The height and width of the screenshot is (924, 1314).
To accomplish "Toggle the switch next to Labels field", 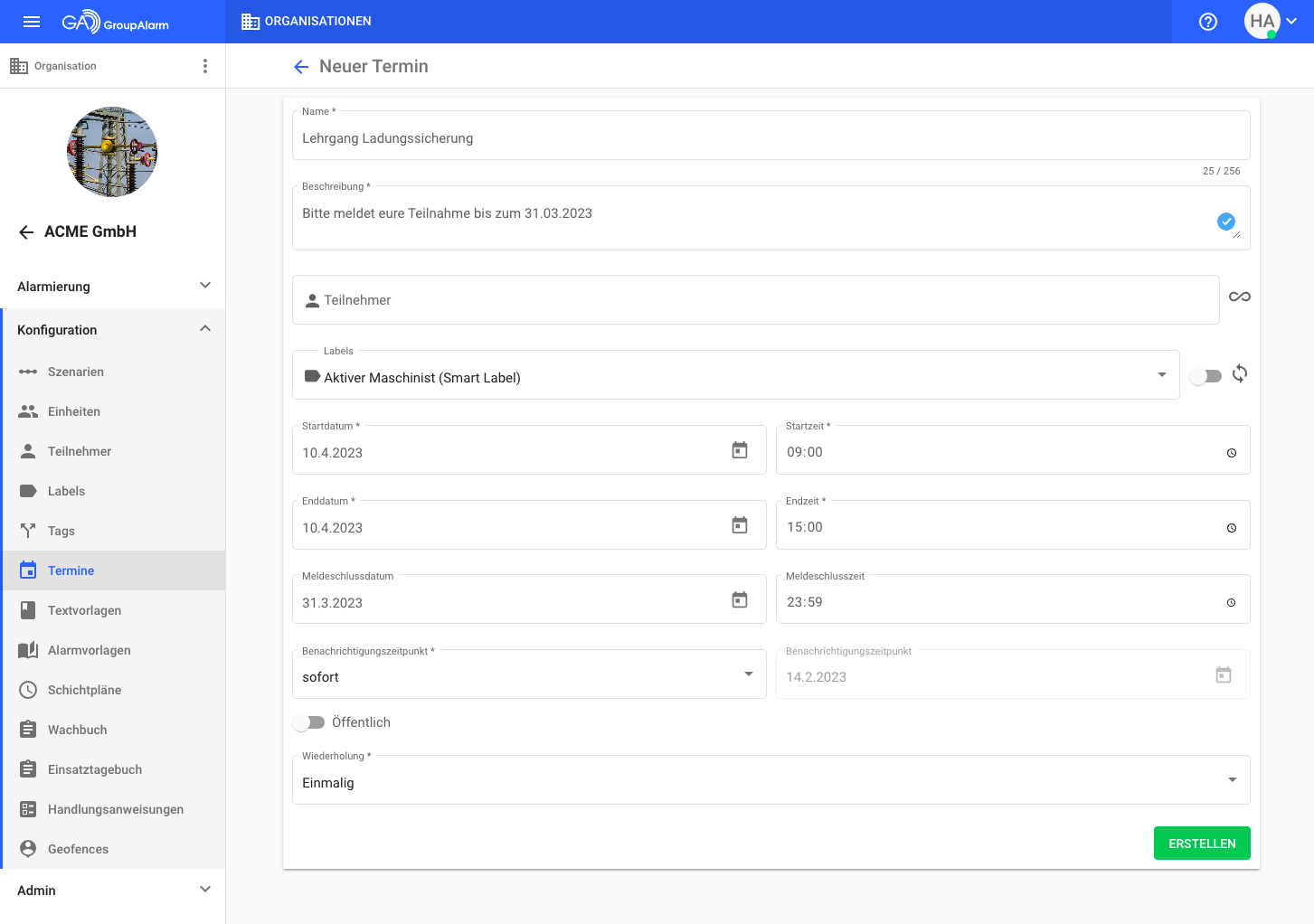I will [x=1205, y=376].
